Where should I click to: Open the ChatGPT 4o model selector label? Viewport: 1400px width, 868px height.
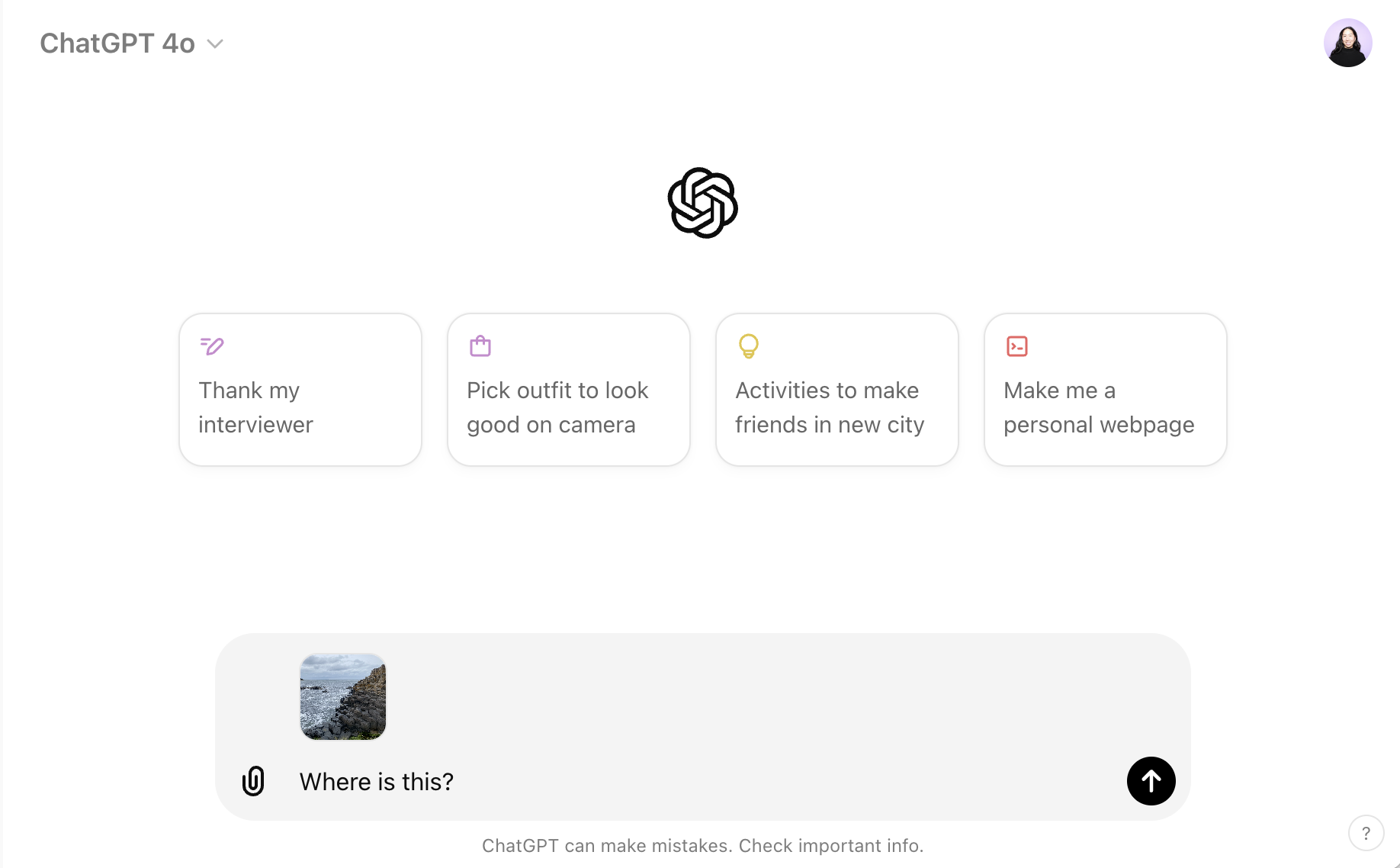117,43
